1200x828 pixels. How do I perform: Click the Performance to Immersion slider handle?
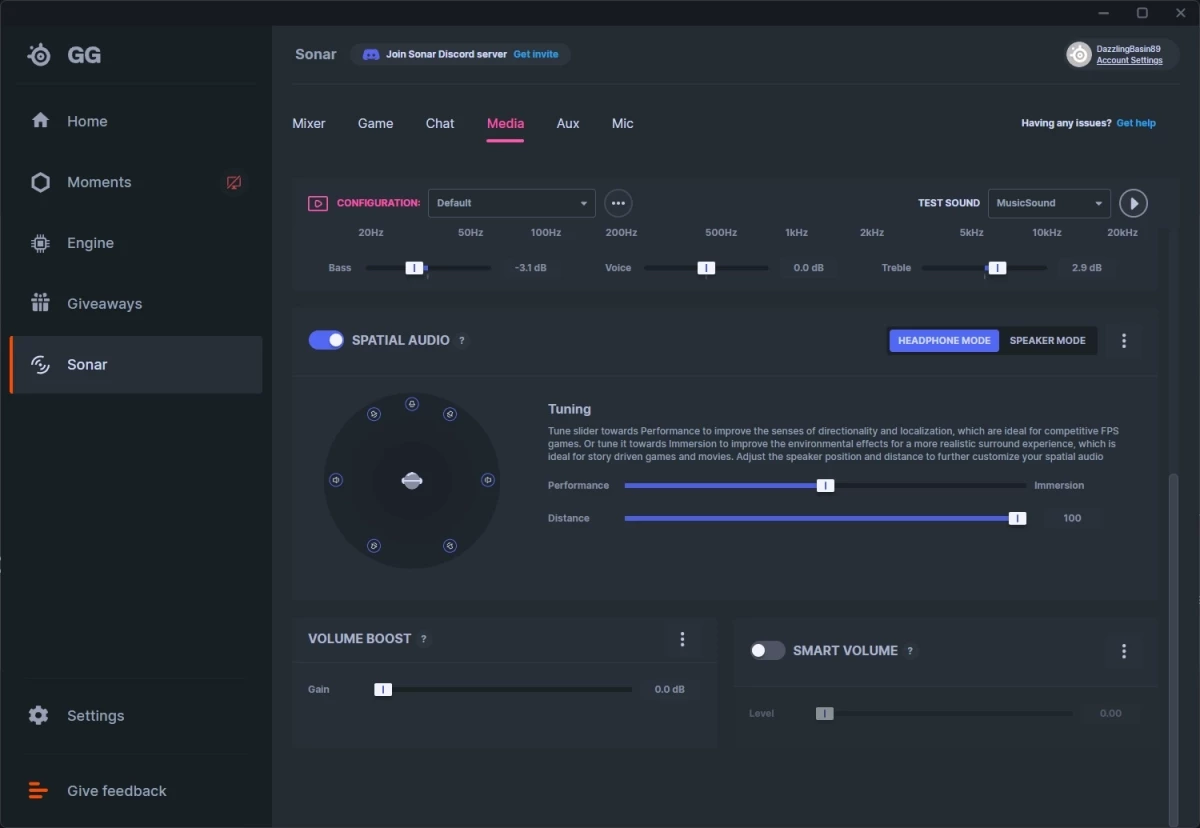click(825, 486)
